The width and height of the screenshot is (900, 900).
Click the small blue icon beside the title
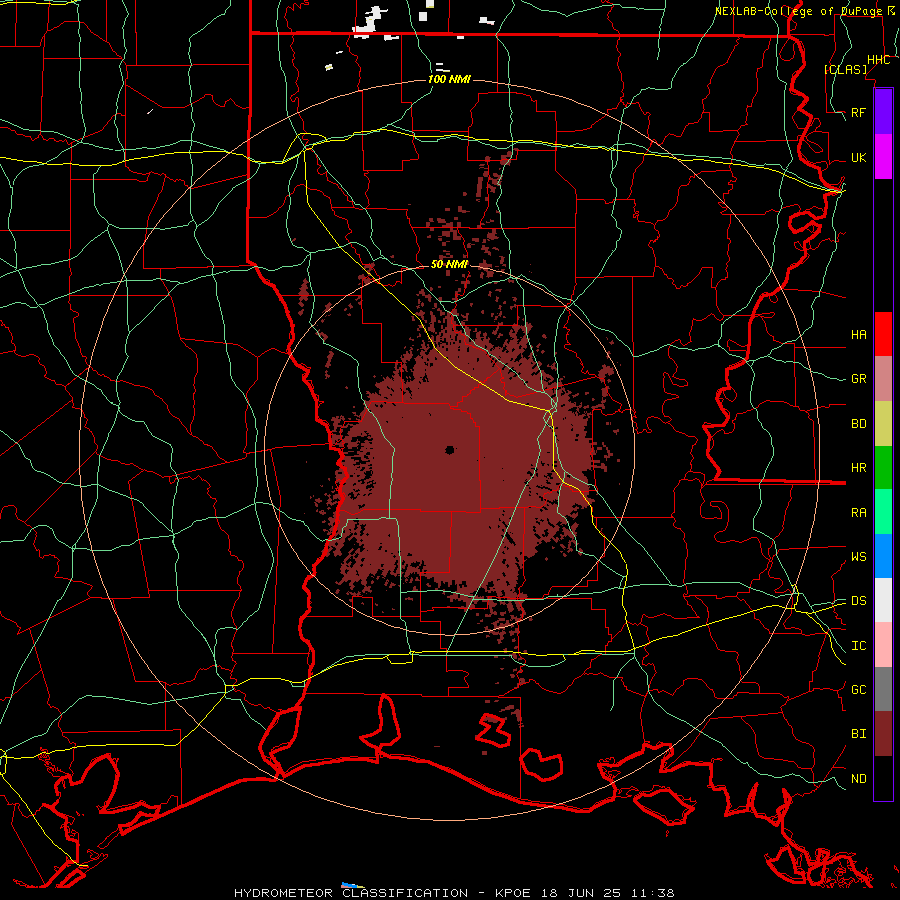click(x=351, y=885)
